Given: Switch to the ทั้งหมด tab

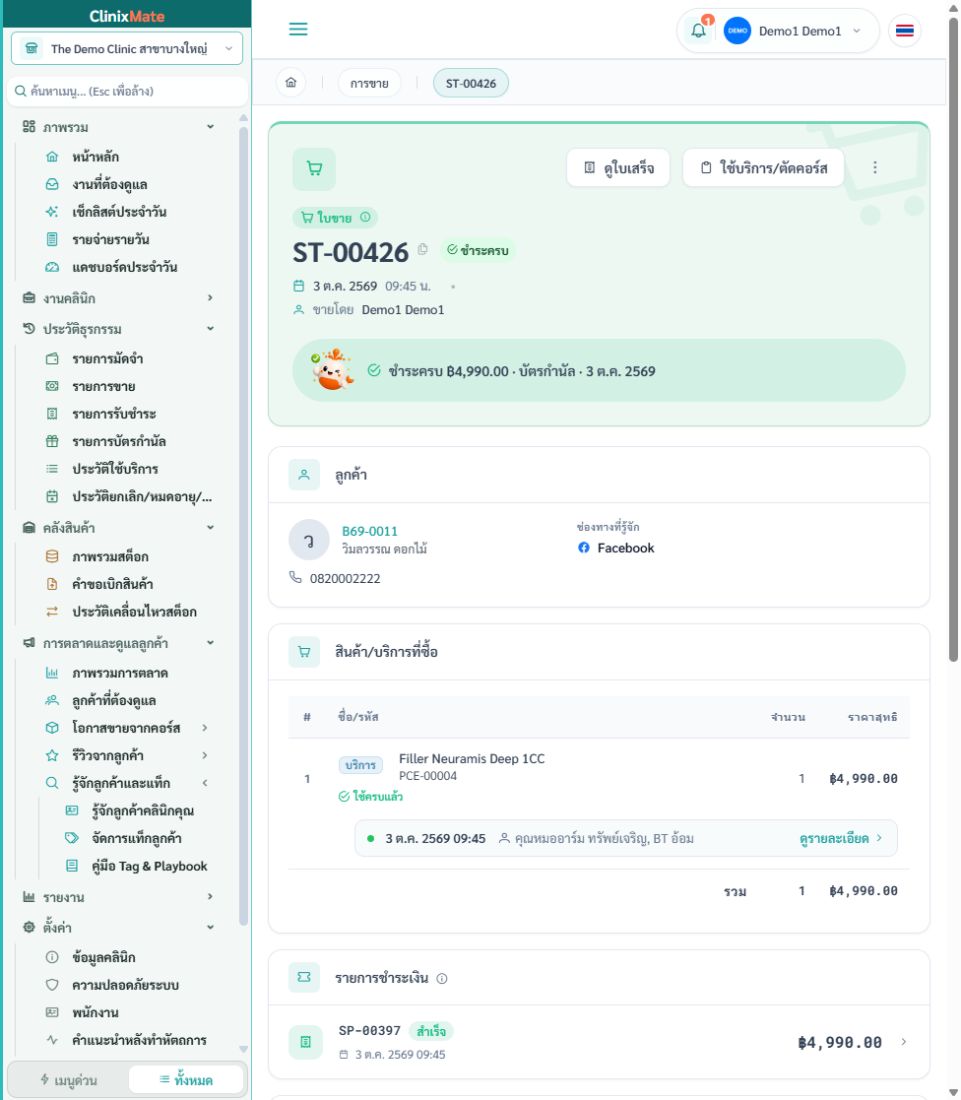Looking at the screenshot, I should click(x=186, y=1080).
